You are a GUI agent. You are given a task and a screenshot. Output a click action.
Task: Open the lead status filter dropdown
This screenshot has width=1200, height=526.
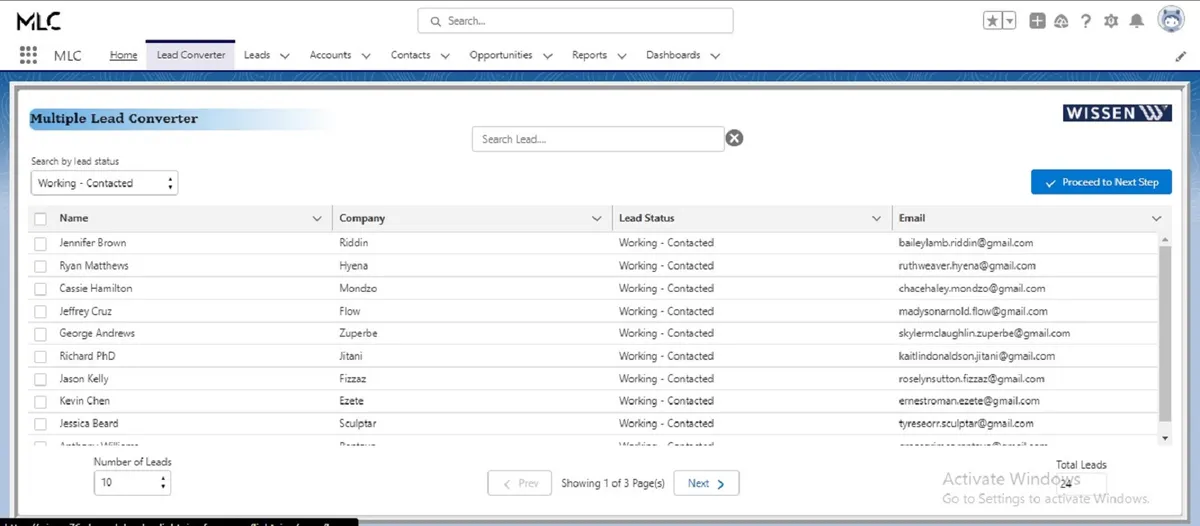point(104,183)
